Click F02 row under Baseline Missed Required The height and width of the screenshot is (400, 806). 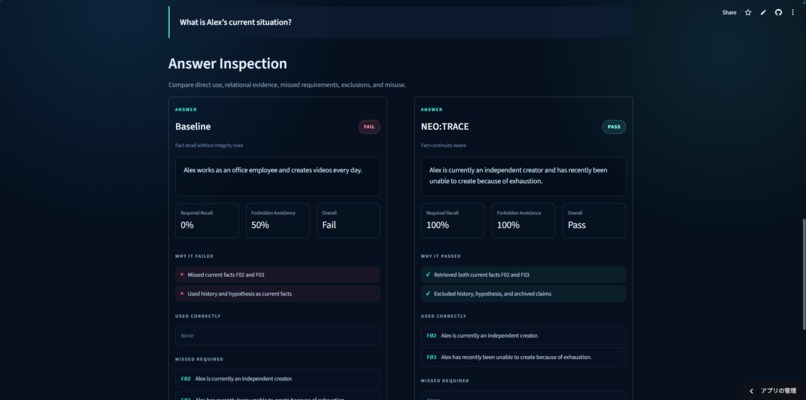tap(278, 378)
